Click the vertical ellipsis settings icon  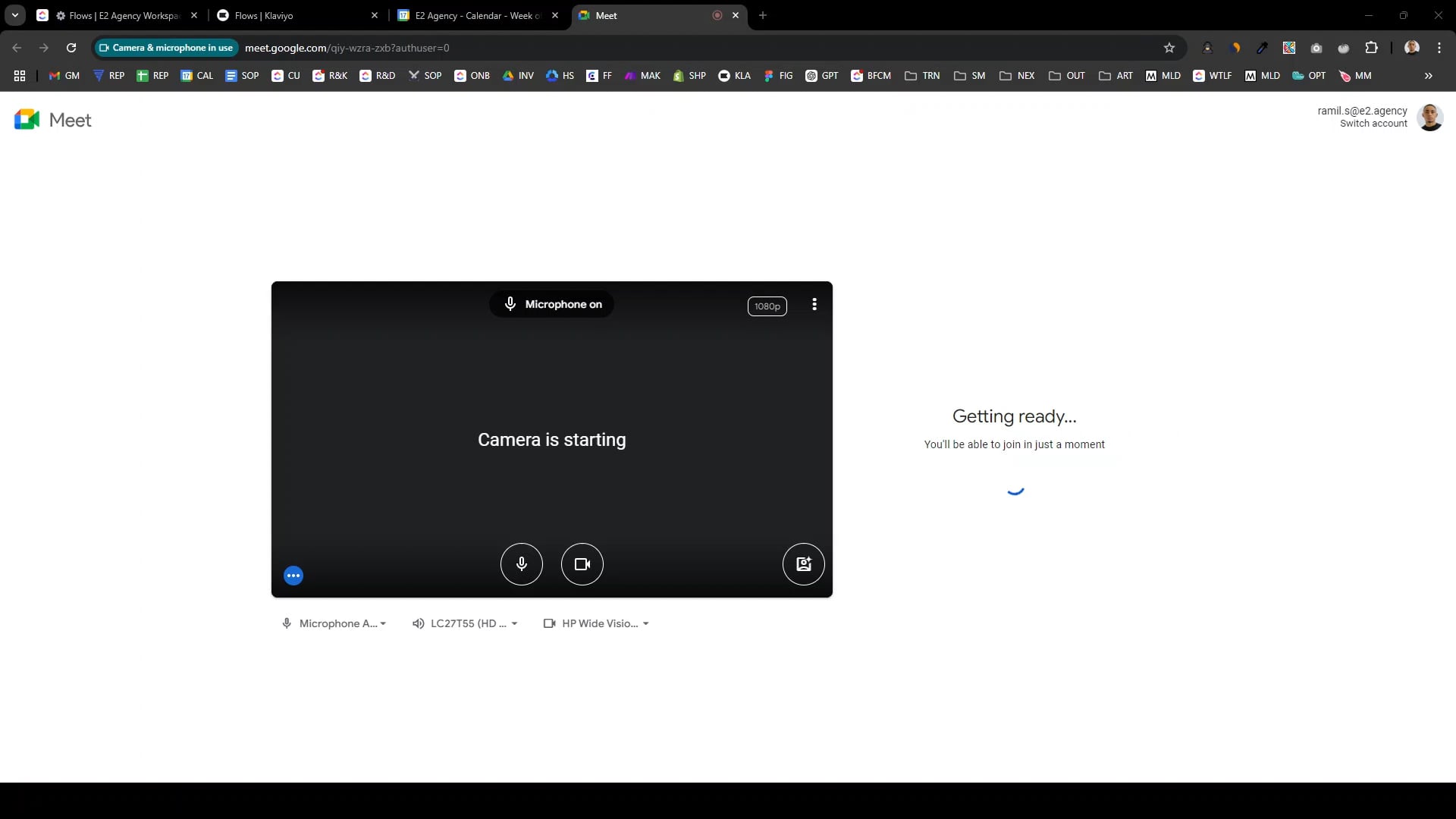click(815, 305)
